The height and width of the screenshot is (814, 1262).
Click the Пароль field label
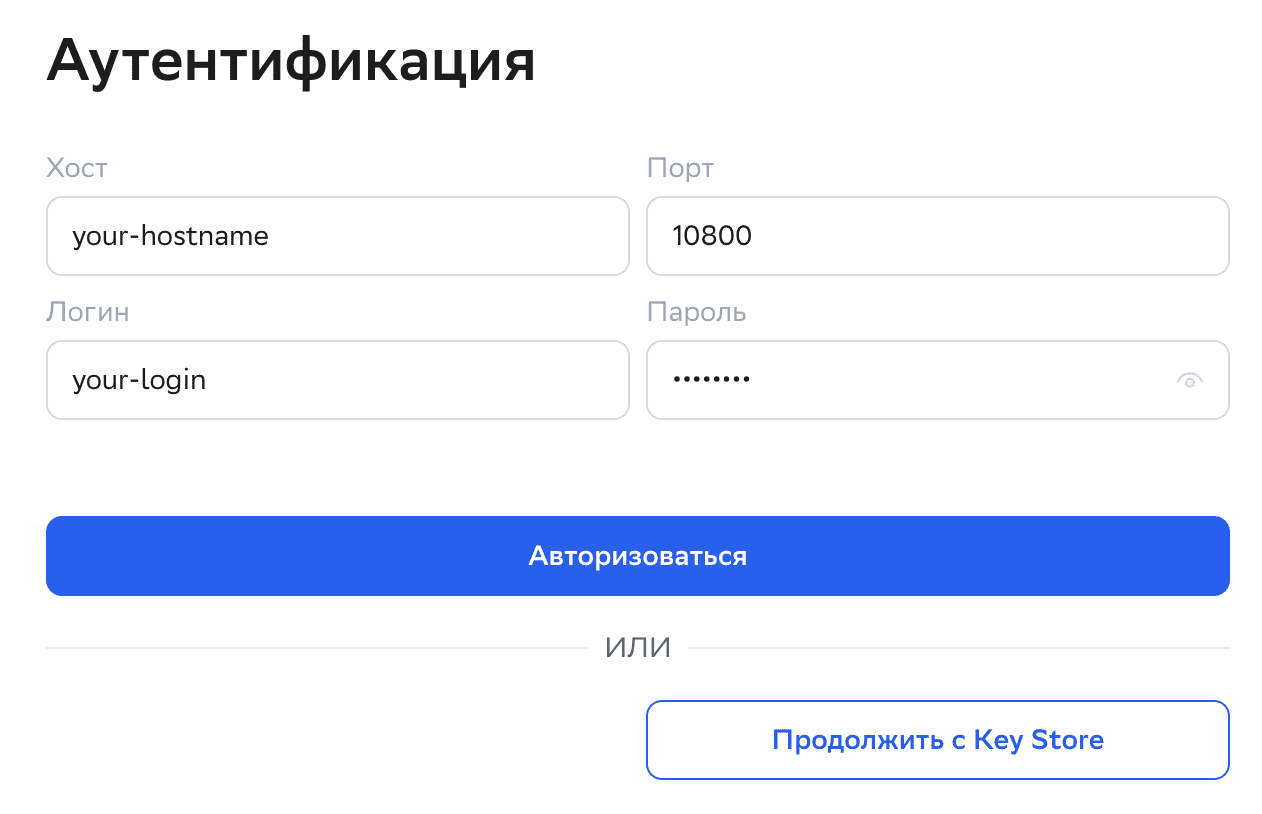coord(696,312)
